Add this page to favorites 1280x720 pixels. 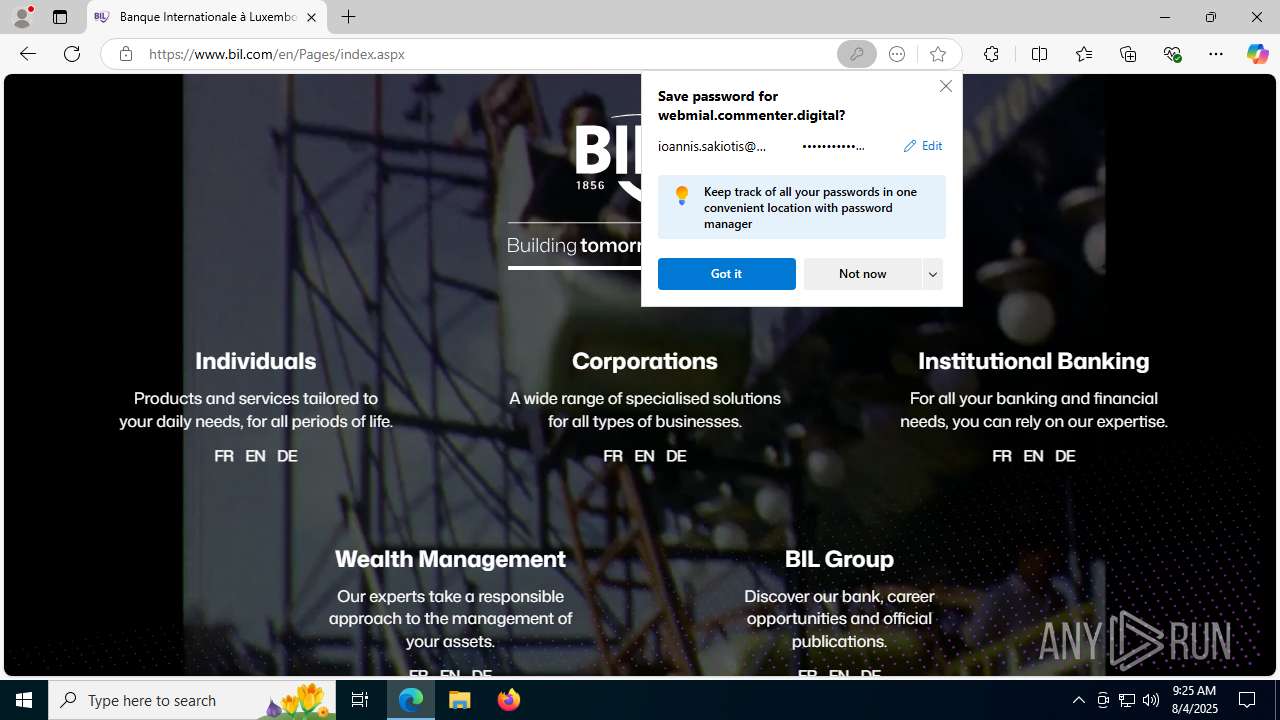tap(937, 54)
